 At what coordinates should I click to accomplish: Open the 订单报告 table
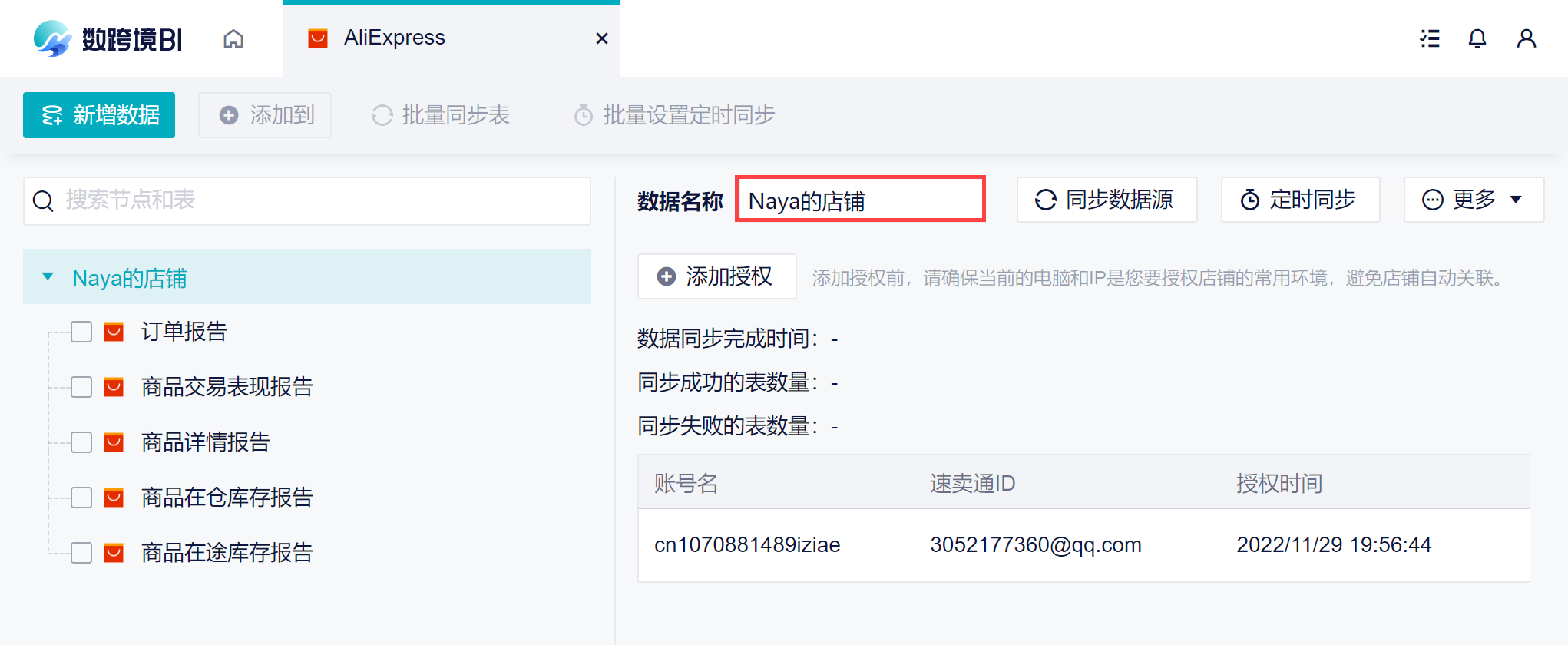[x=184, y=332]
